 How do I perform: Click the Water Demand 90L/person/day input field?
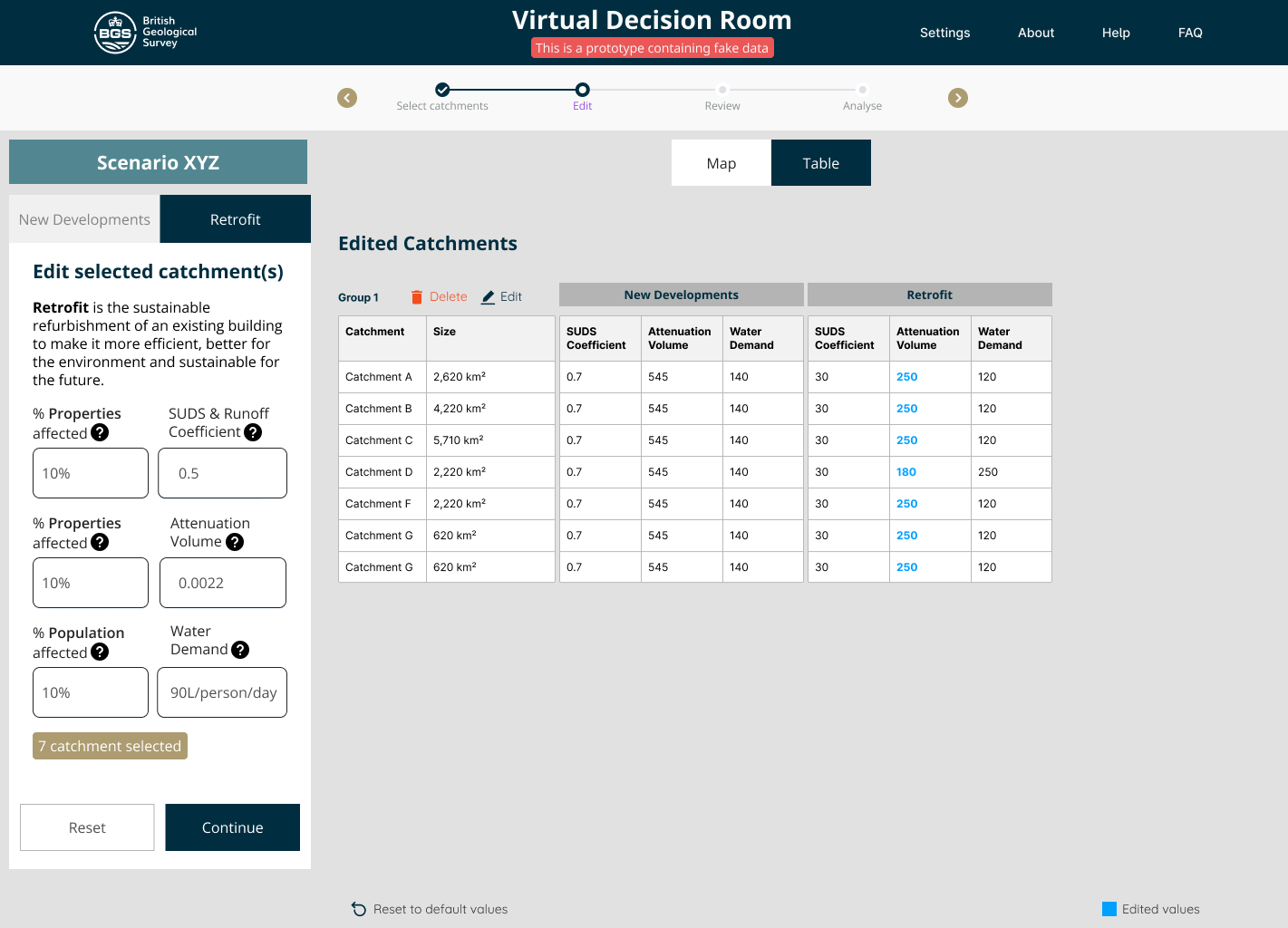click(222, 692)
